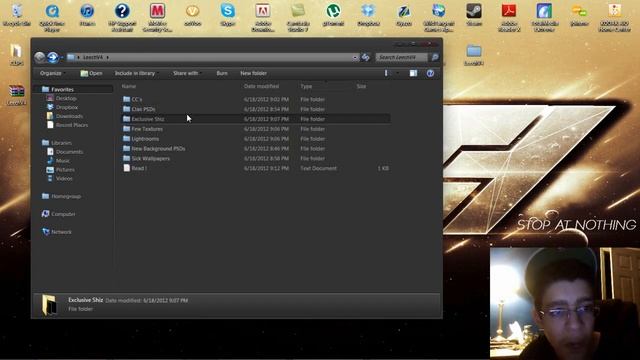This screenshot has height=360, width=640.
Task: Open the WinRAR archive icon on the left desktop edge
Action: tap(17, 95)
